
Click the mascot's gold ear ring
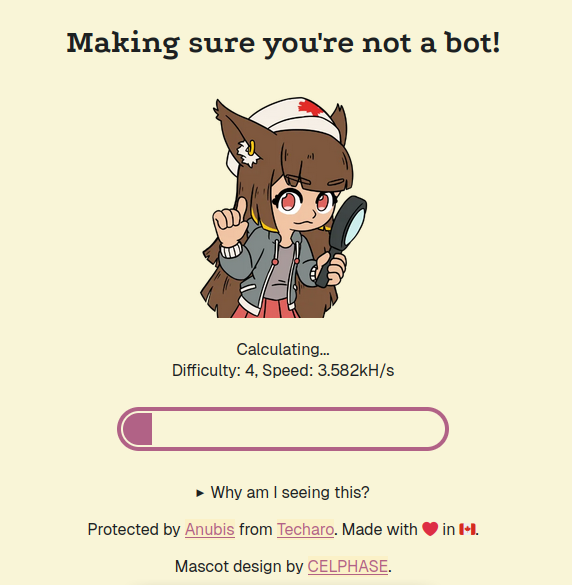[x=252, y=148]
